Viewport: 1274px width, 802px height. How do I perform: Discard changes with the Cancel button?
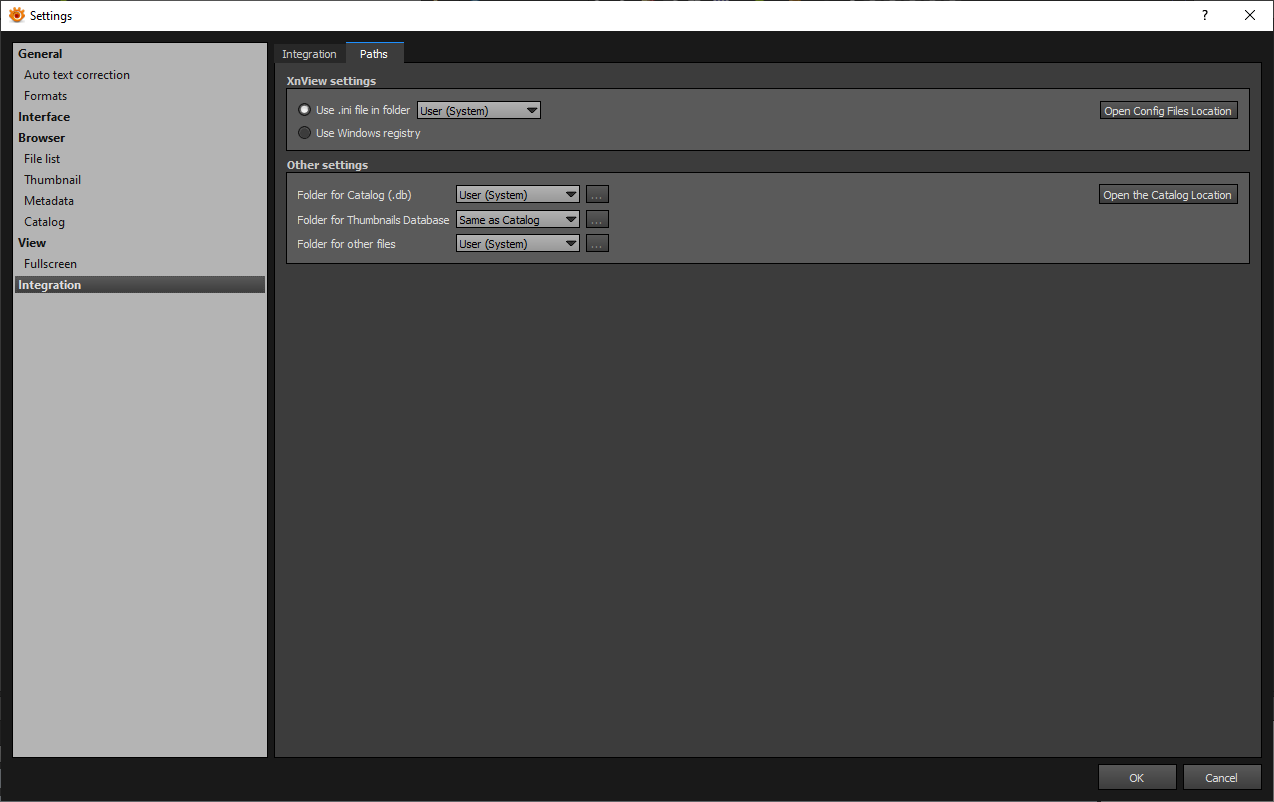1221,777
